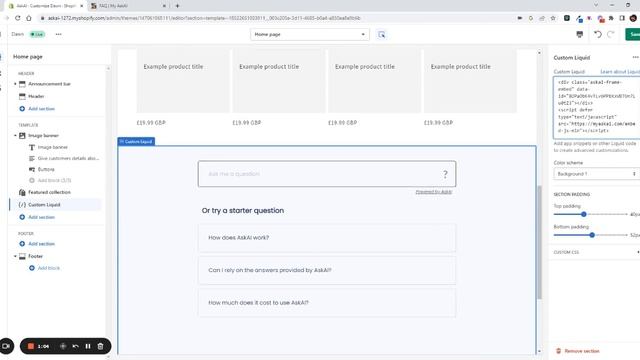The width and height of the screenshot is (640, 360).
Task: Open browser tab search chevron
Action: [596, 5]
